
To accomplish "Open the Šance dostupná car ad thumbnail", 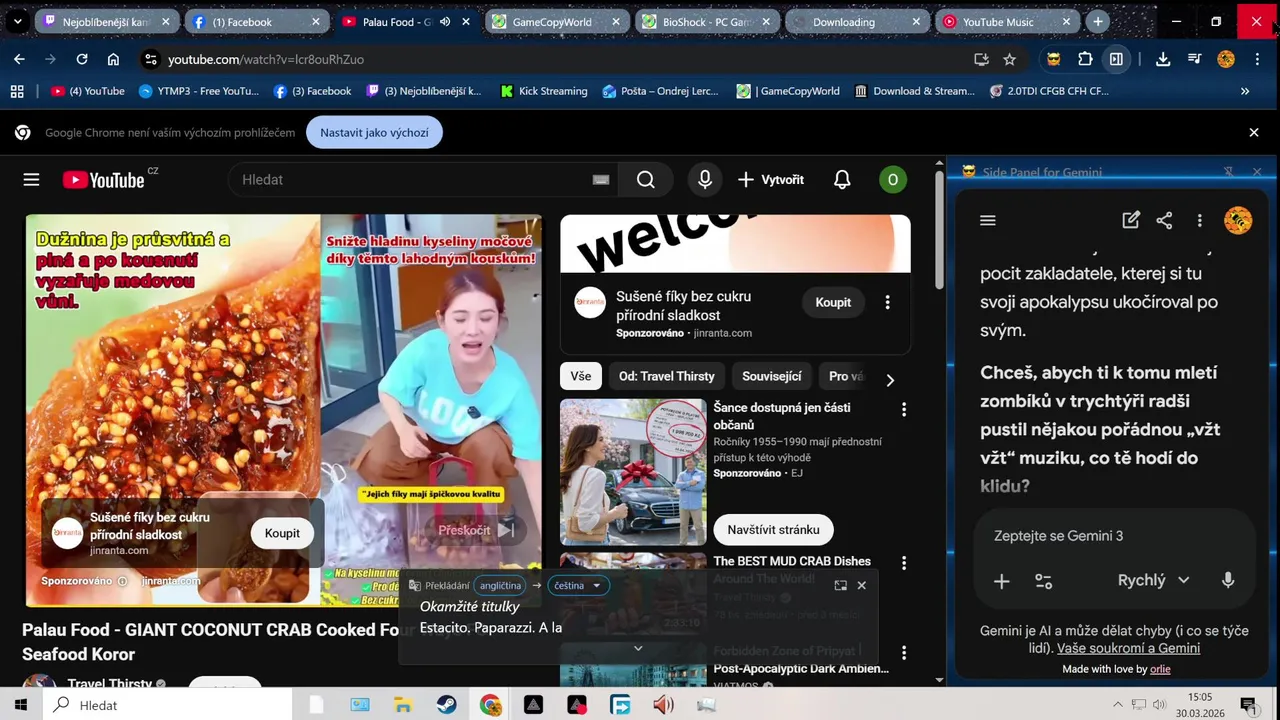I will [x=633, y=472].
